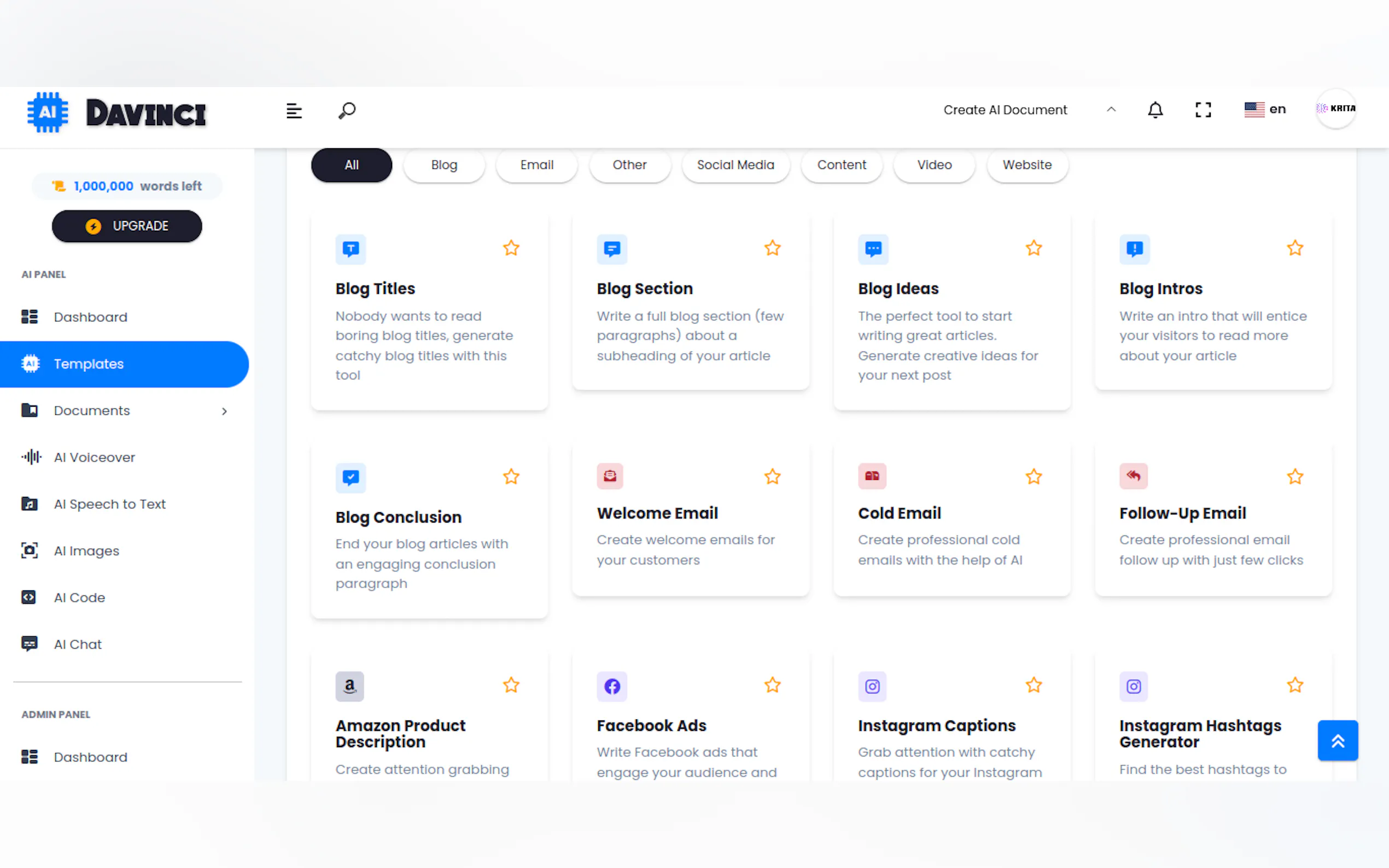This screenshot has height=868, width=1389.
Task: Toggle favorite star on Facebook Ads
Action: pos(772,685)
